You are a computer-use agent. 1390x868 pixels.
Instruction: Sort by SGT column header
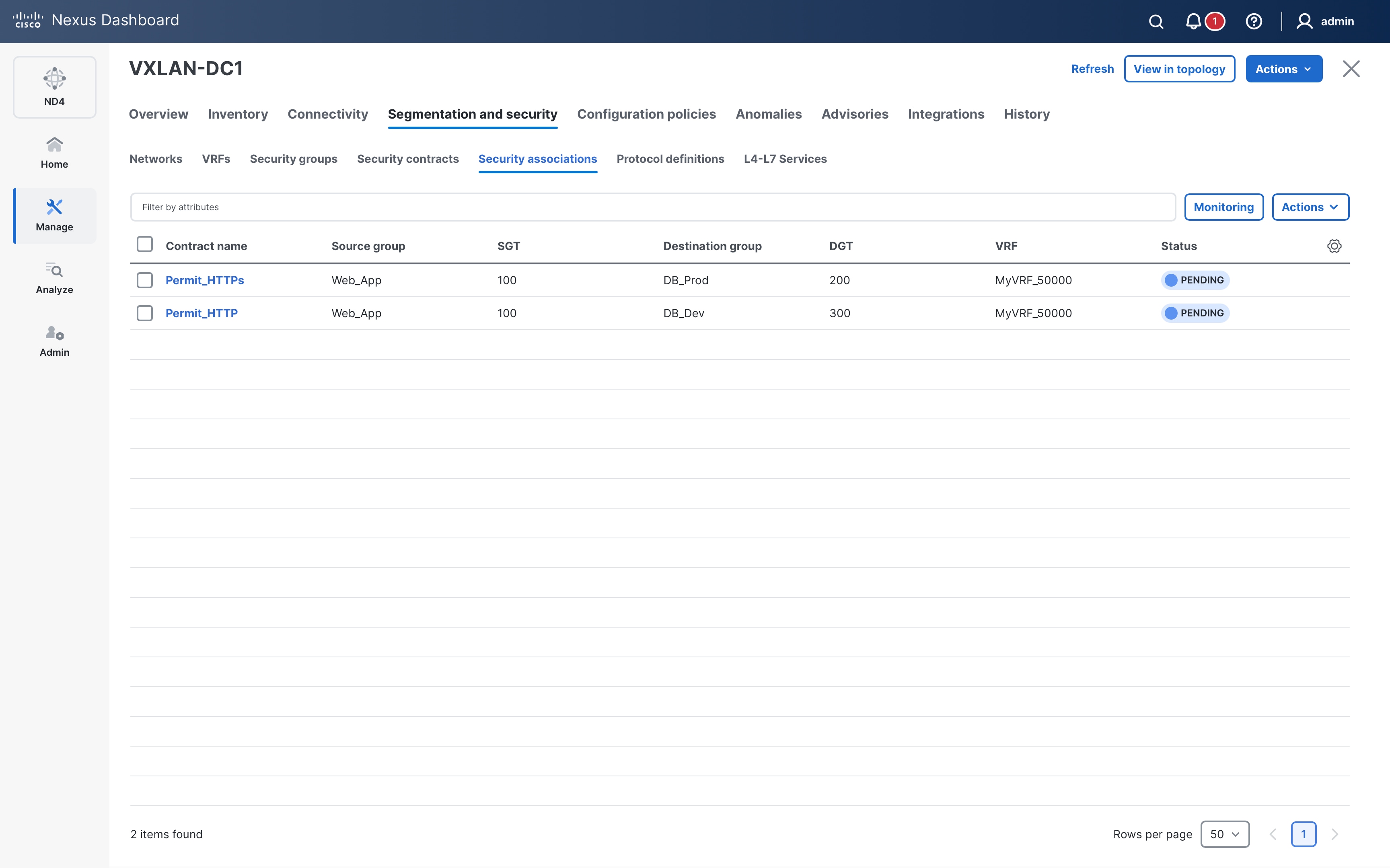tap(508, 246)
